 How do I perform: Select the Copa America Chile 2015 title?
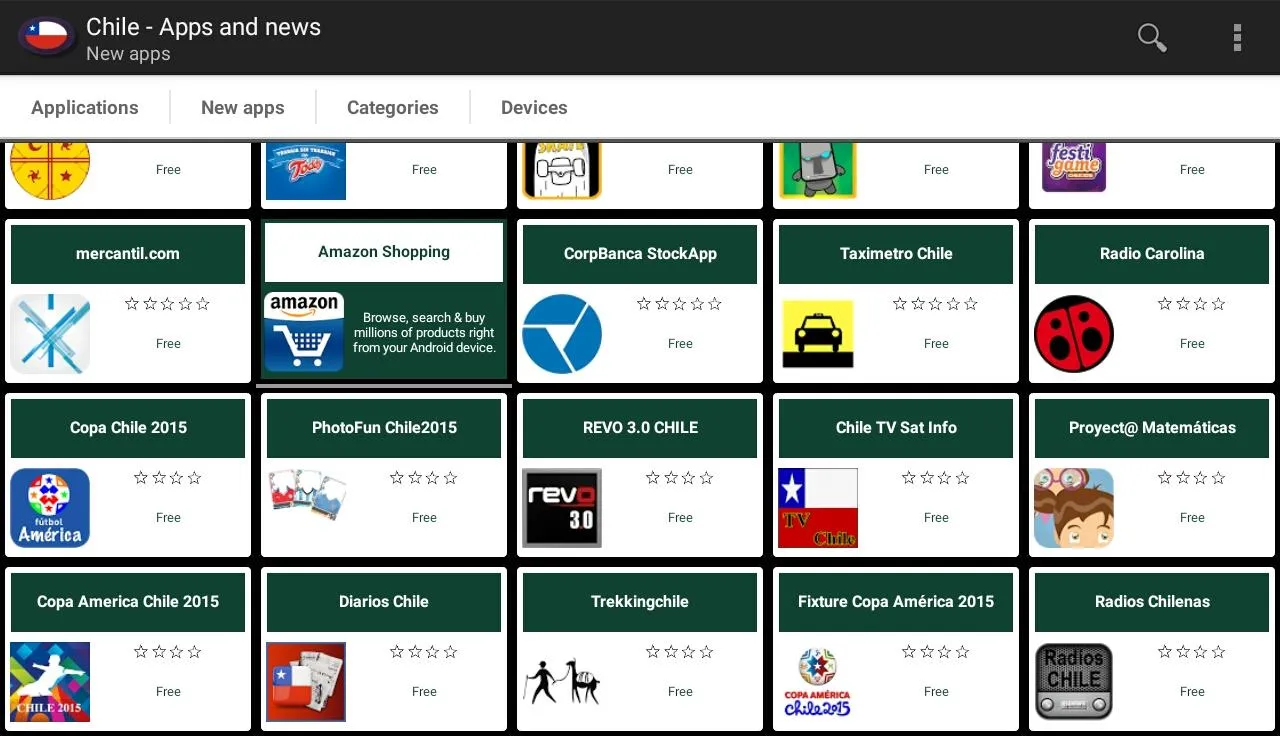click(x=128, y=602)
